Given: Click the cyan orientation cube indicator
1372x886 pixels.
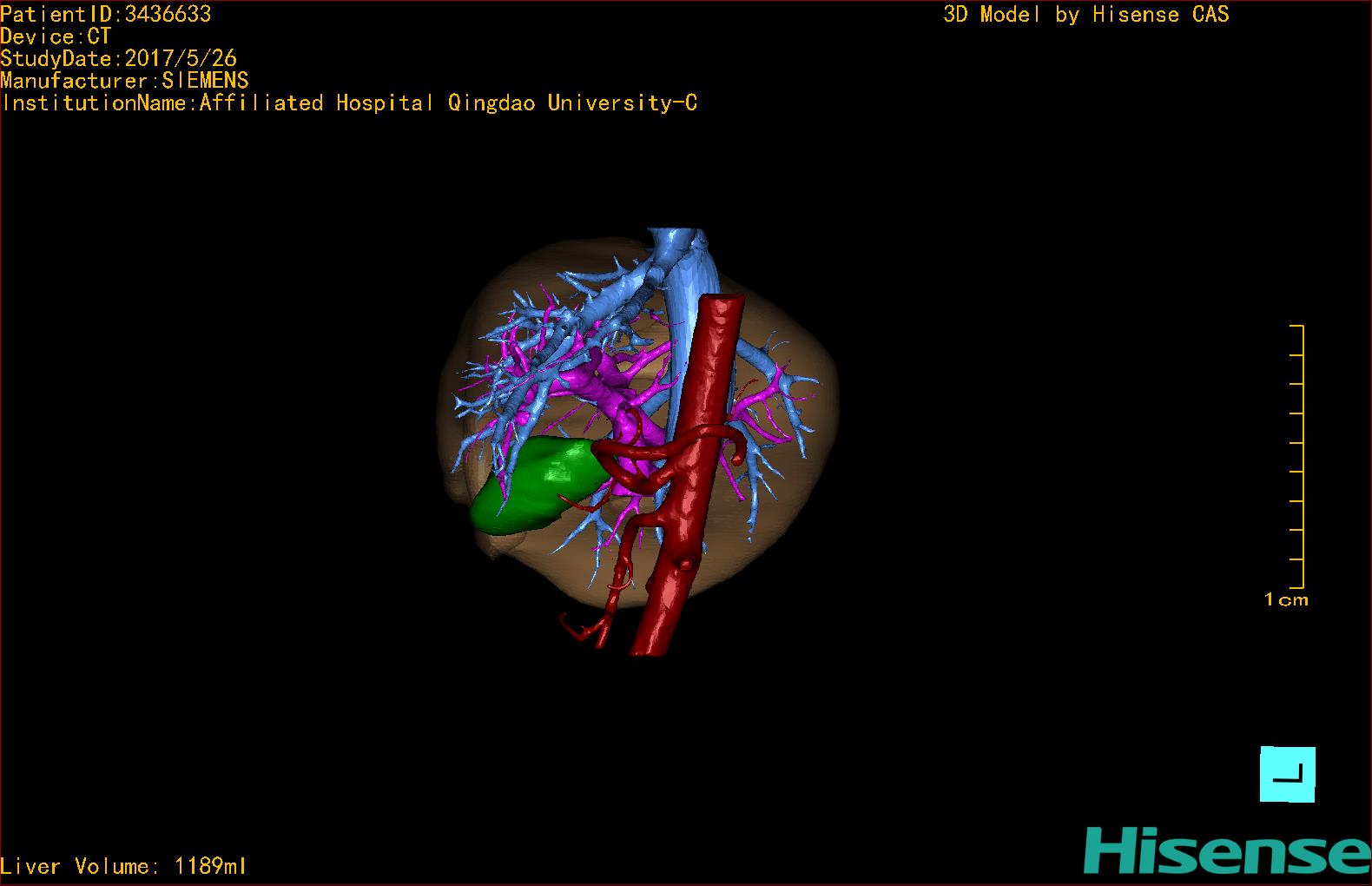Looking at the screenshot, I should click(1288, 774).
